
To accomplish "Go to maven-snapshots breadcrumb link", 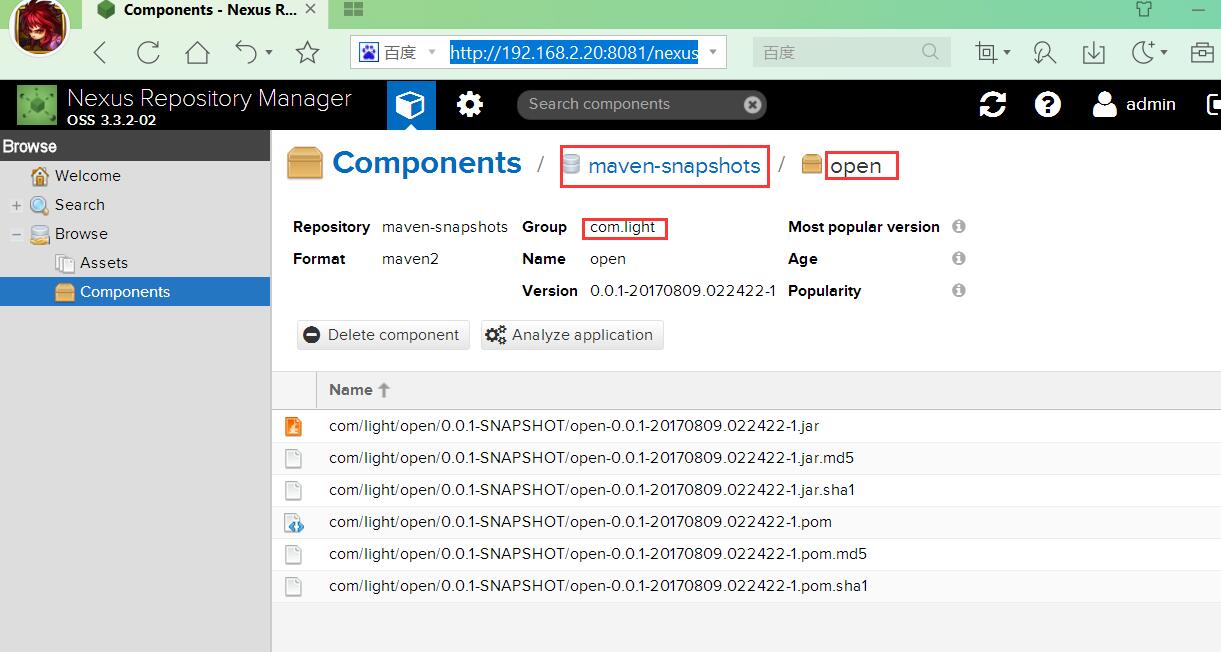I will click(x=674, y=166).
